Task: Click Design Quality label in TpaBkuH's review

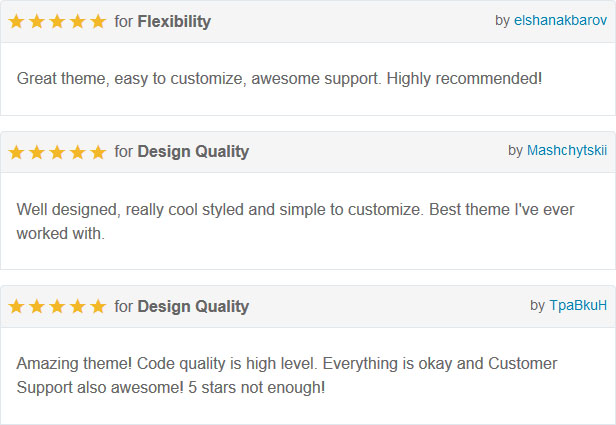Action: 193,306
